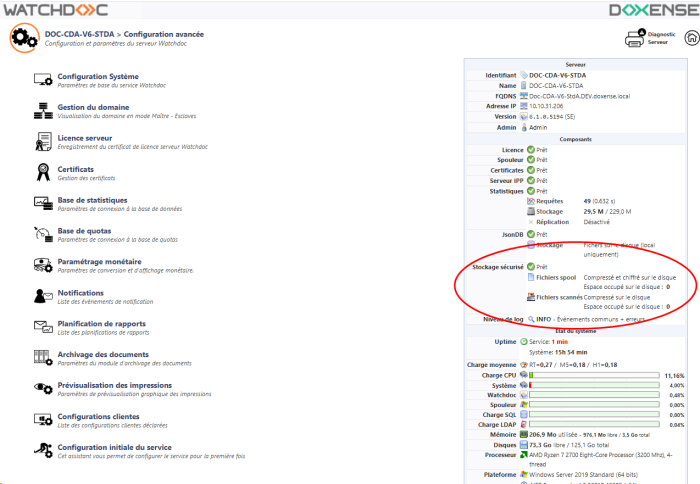Click the INFO log level magnifier
The width and height of the screenshot is (700, 484).
pyautogui.click(x=531, y=319)
